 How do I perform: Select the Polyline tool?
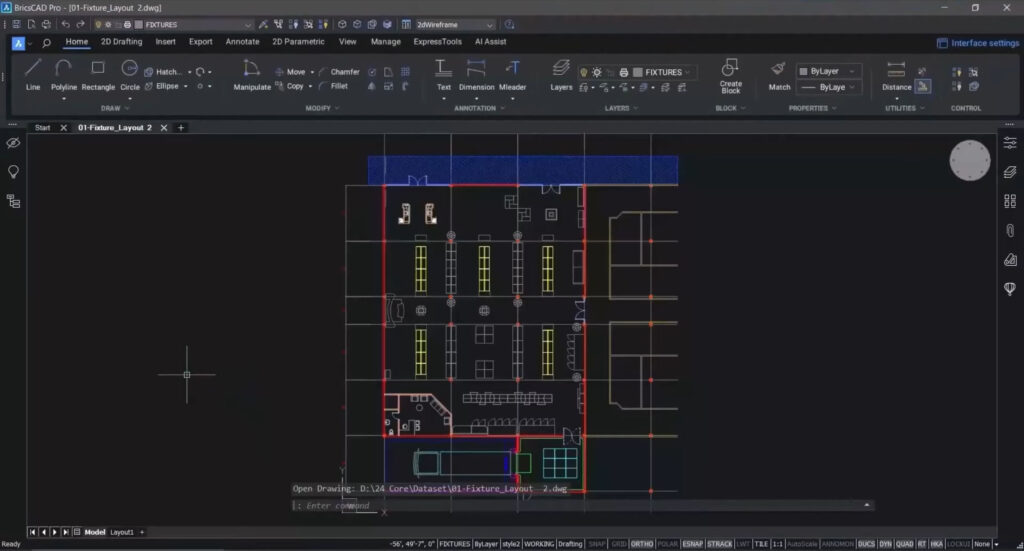(64, 74)
